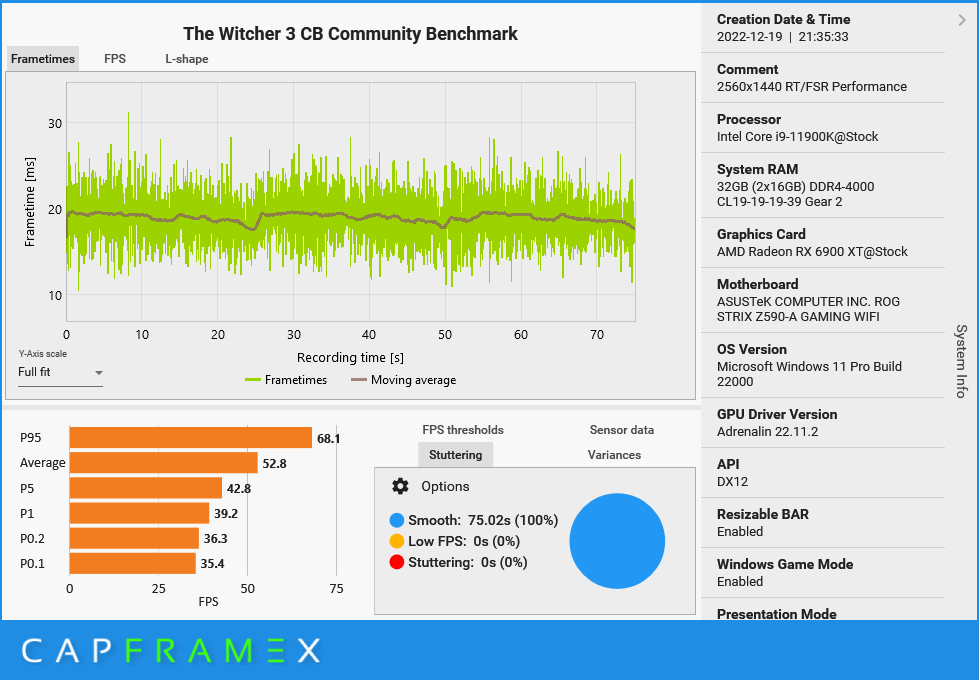Click the P5 bar showing 42.8
Screen dimensions: 979x680
pyautogui.click(x=145, y=488)
